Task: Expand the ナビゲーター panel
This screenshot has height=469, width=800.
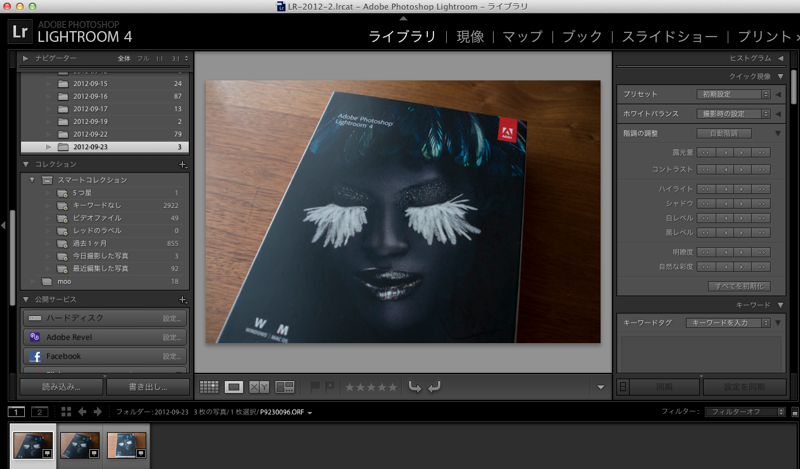Action: coord(25,58)
